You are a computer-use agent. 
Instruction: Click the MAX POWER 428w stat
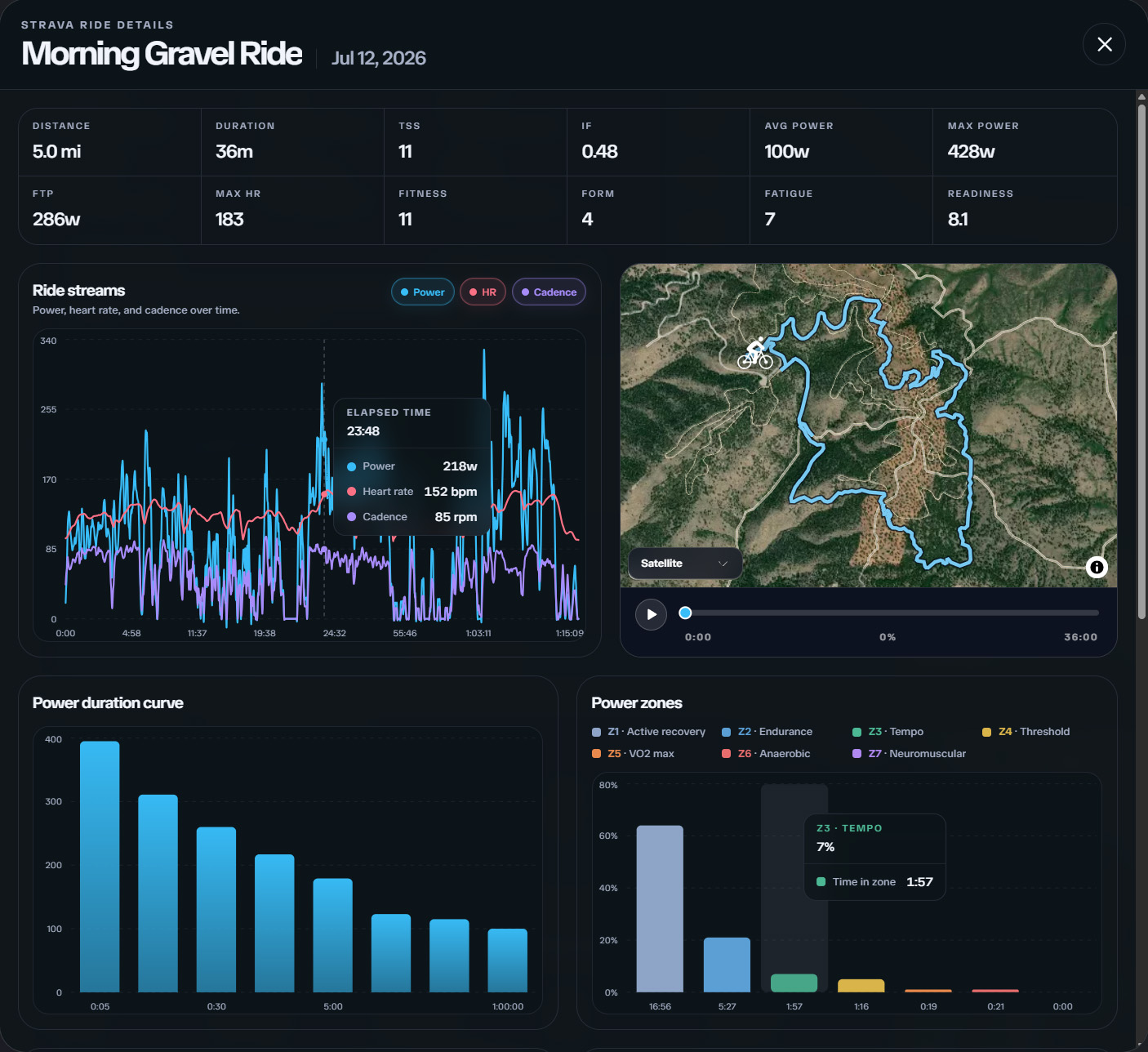(1025, 142)
